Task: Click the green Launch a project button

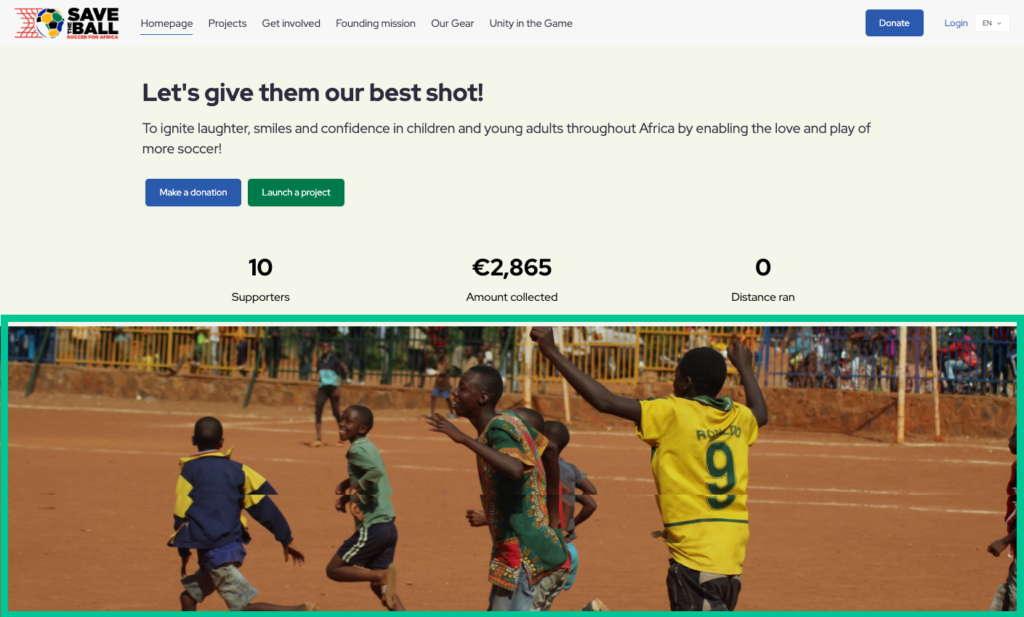Action: pos(296,193)
